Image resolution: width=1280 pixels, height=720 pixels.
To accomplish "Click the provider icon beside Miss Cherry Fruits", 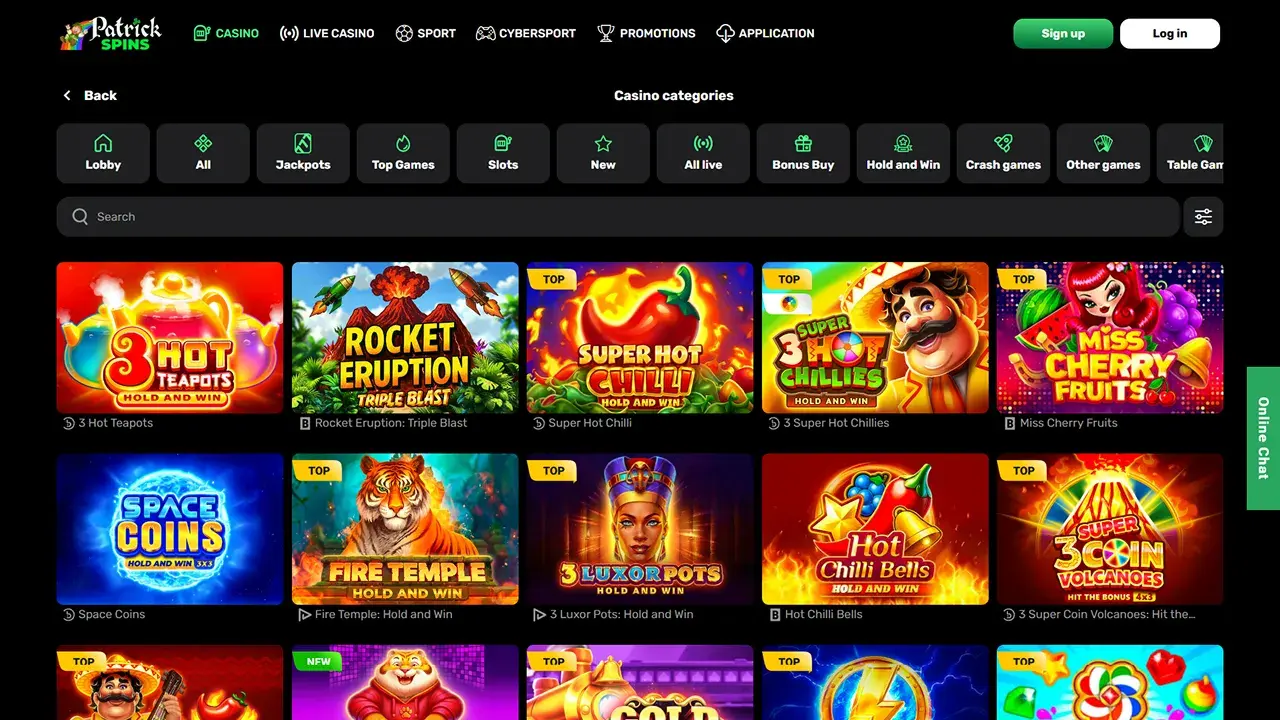I will 1010,423.
